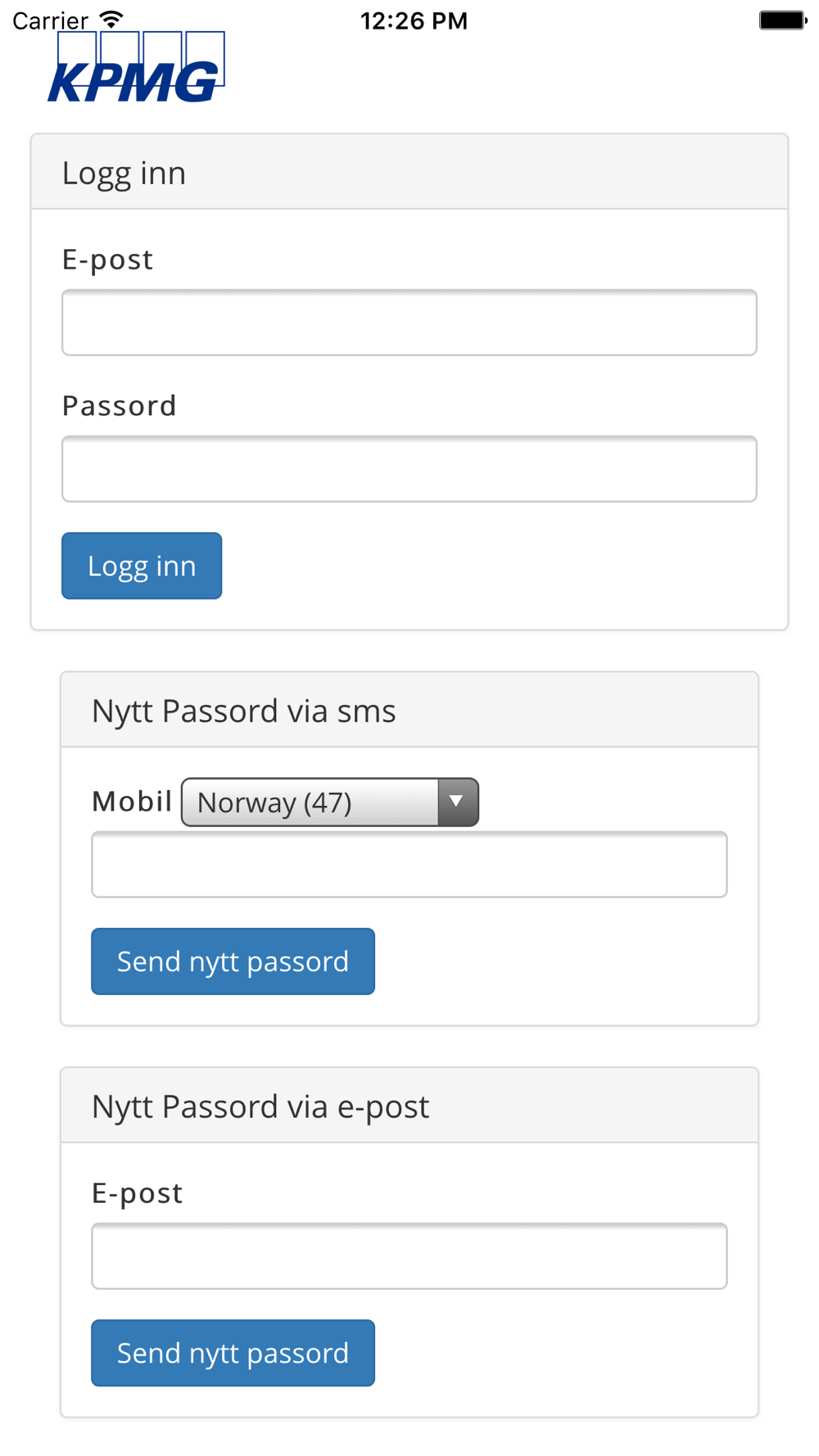
Task: Click the Wi-Fi status icon
Action: [x=111, y=20]
